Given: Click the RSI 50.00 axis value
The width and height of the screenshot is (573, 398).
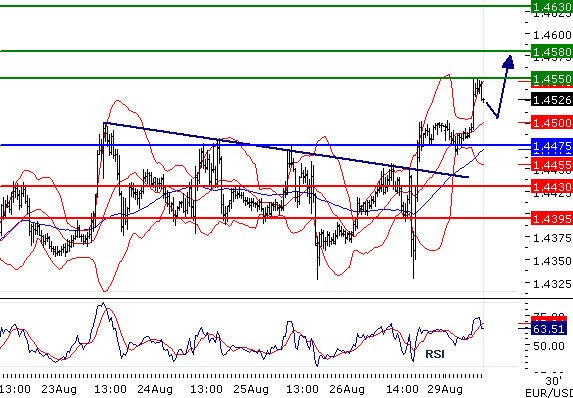Looking at the screenshot, I should (x=549, y=345).
